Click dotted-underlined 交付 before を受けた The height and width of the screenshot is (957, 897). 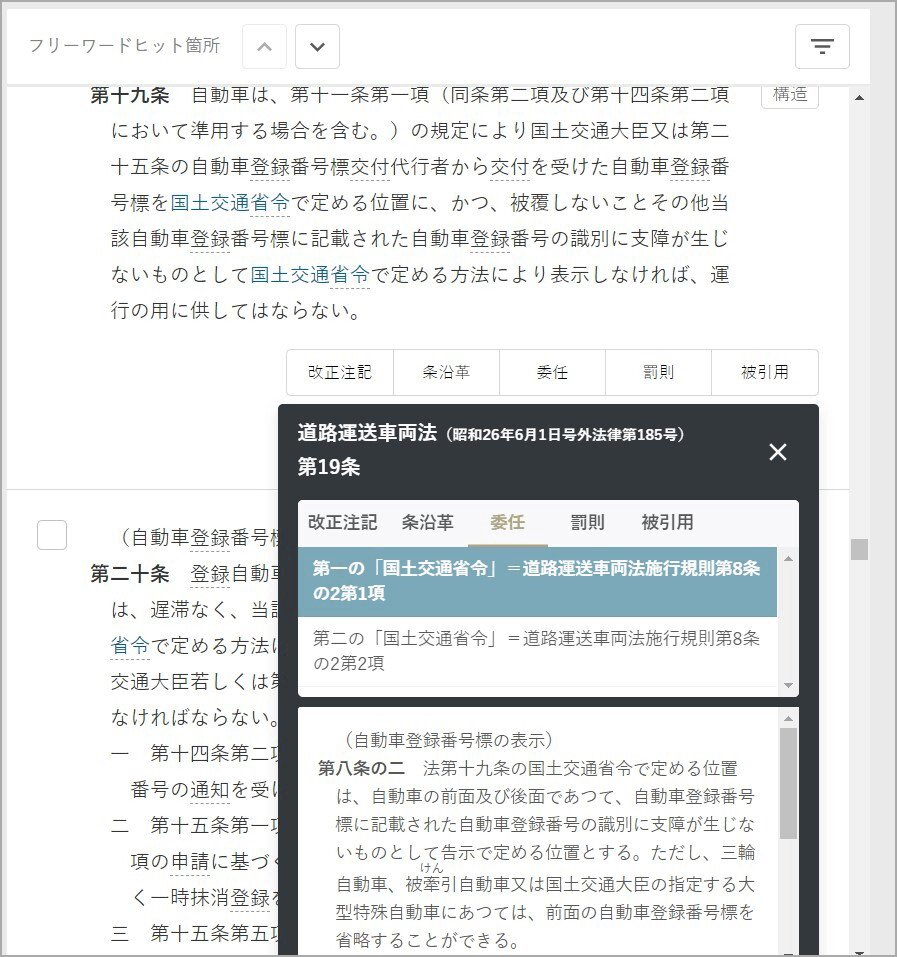510,167
